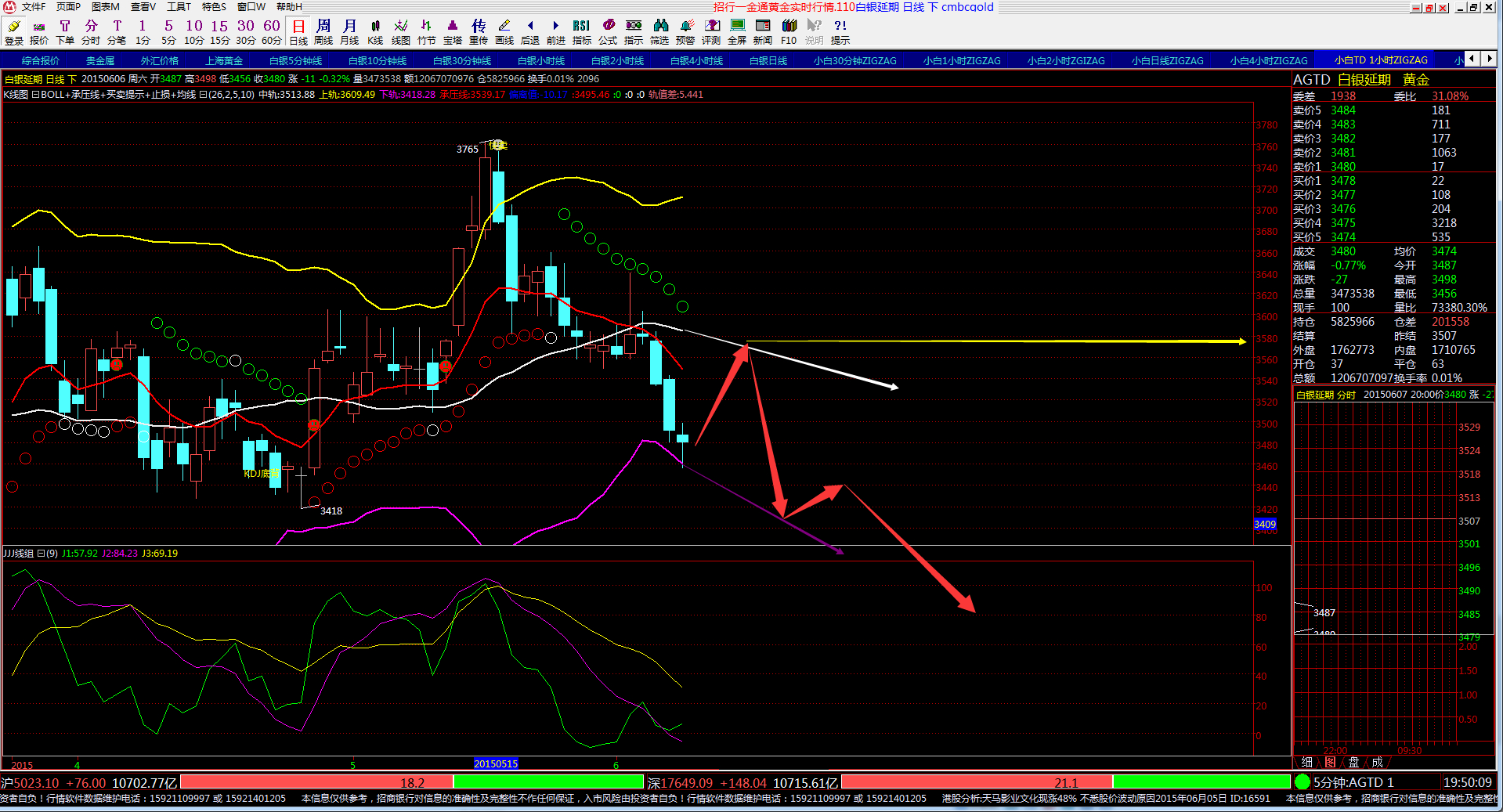The width and height of the screenshot is (1503, 812).
Task: Toggle the 周线 weekly period button
Action: [323, 32]
